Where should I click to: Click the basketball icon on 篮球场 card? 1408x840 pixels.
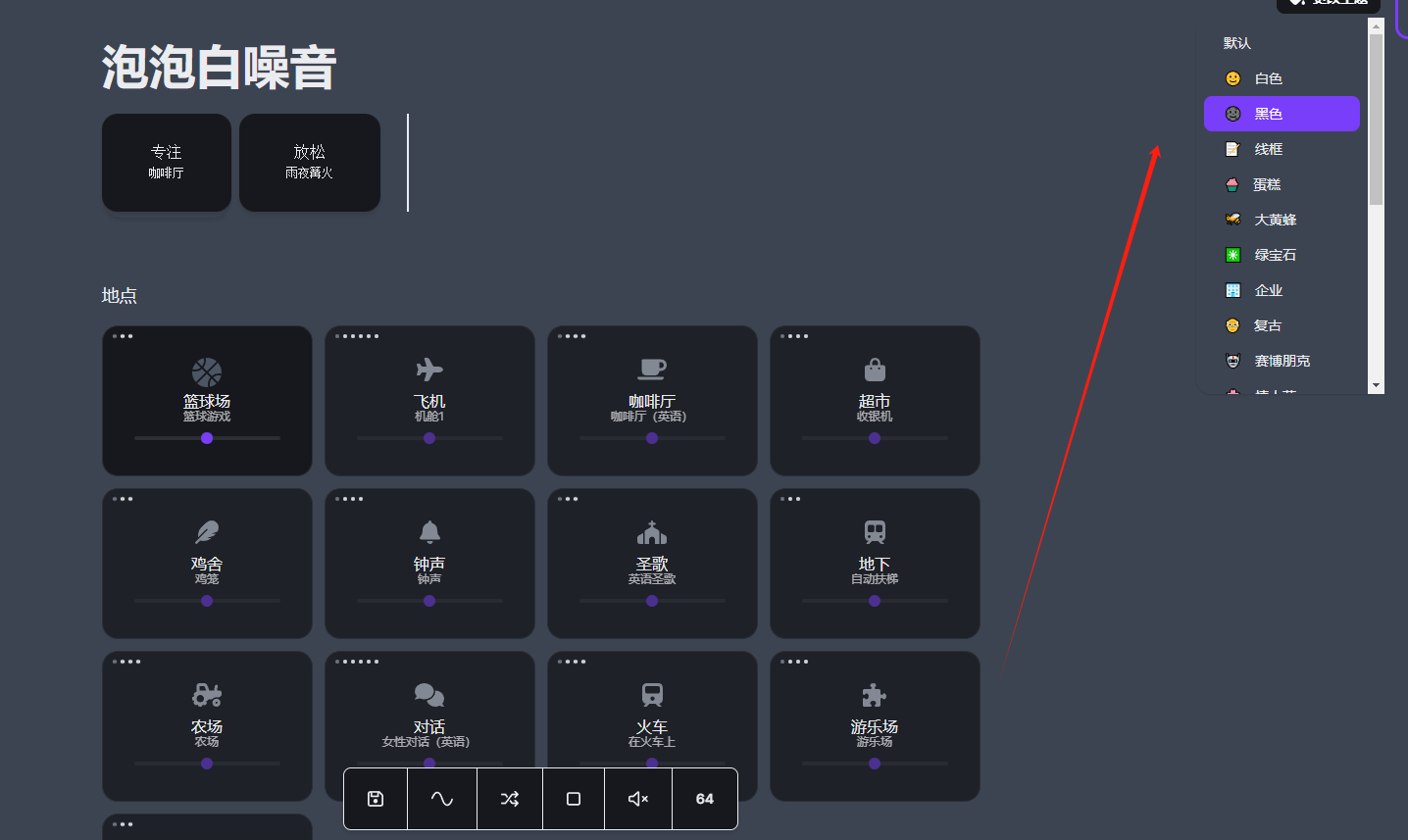click(x=207, y=371)
